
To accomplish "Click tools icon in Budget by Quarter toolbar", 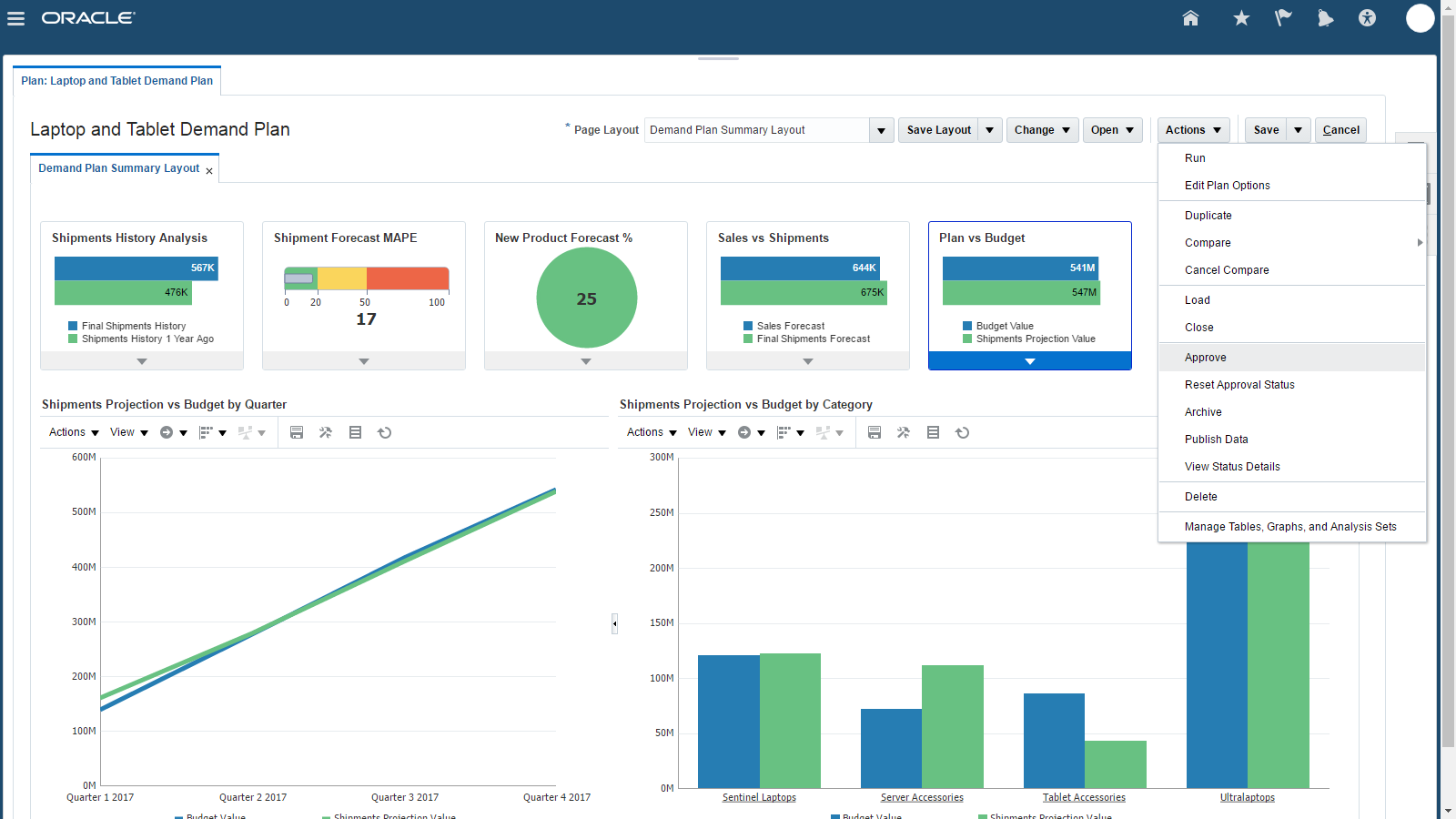I will pyautogui.click(x=326, y=432).
